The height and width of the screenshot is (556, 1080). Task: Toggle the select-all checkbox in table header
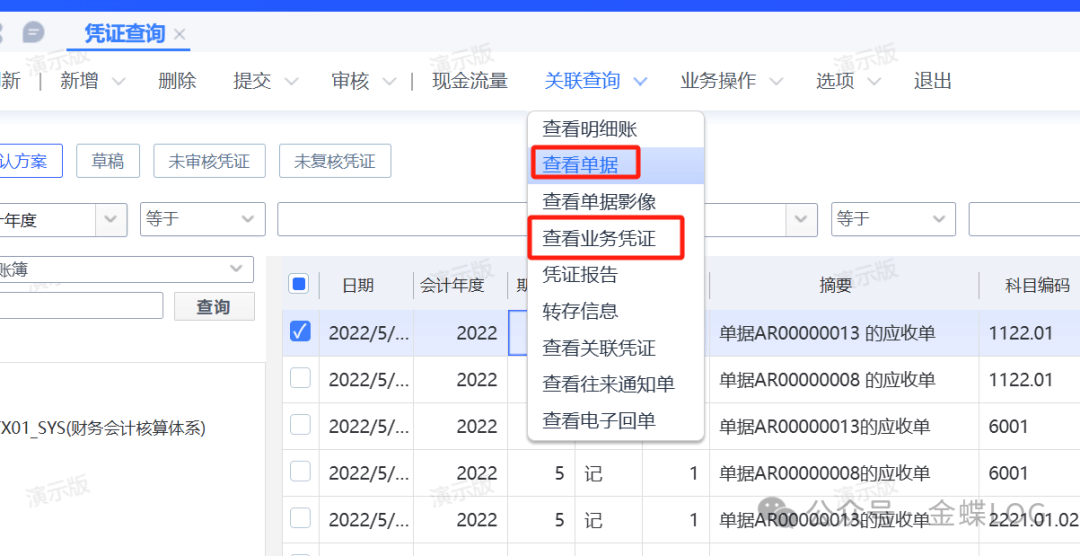298,284
